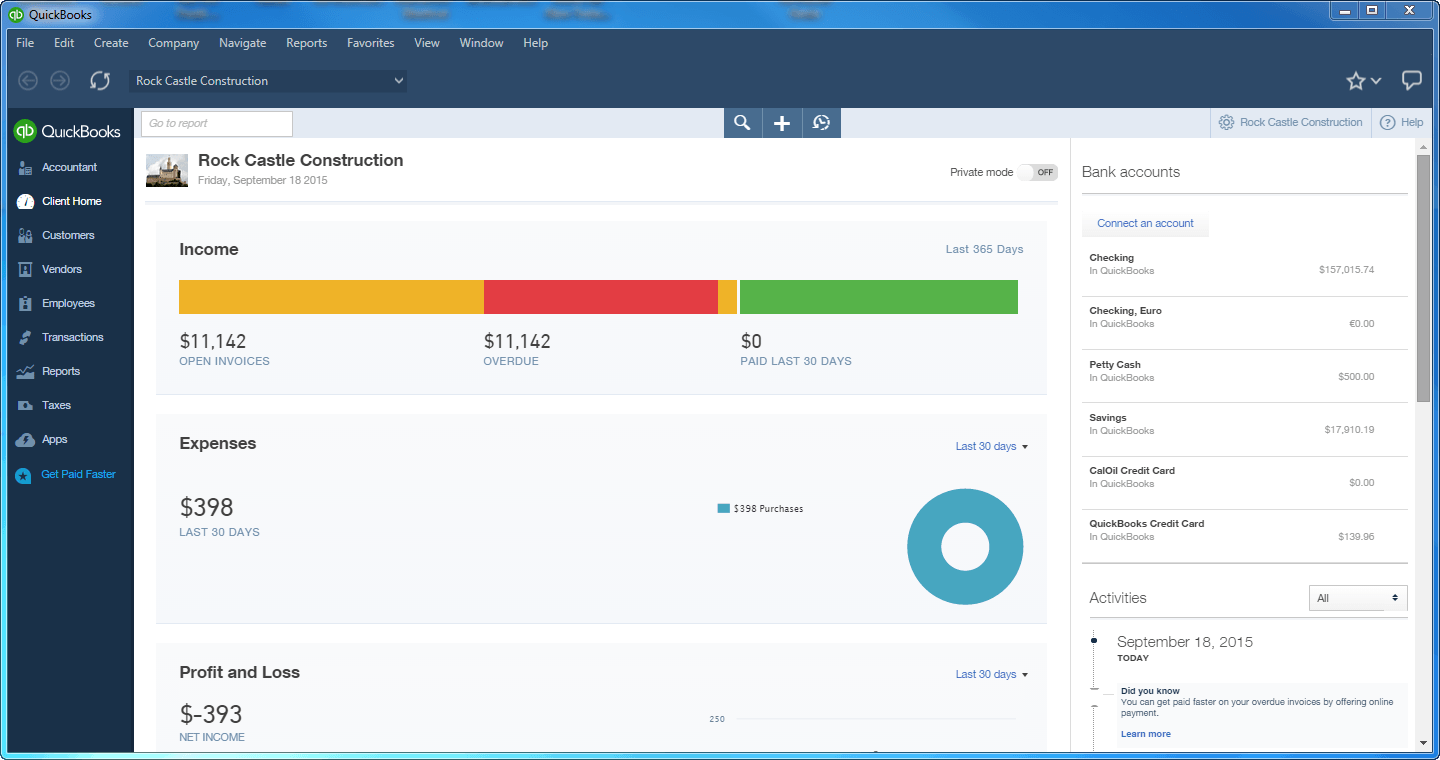
Task: Click the QuickBooks logo in sidebar
Action: 67,131
